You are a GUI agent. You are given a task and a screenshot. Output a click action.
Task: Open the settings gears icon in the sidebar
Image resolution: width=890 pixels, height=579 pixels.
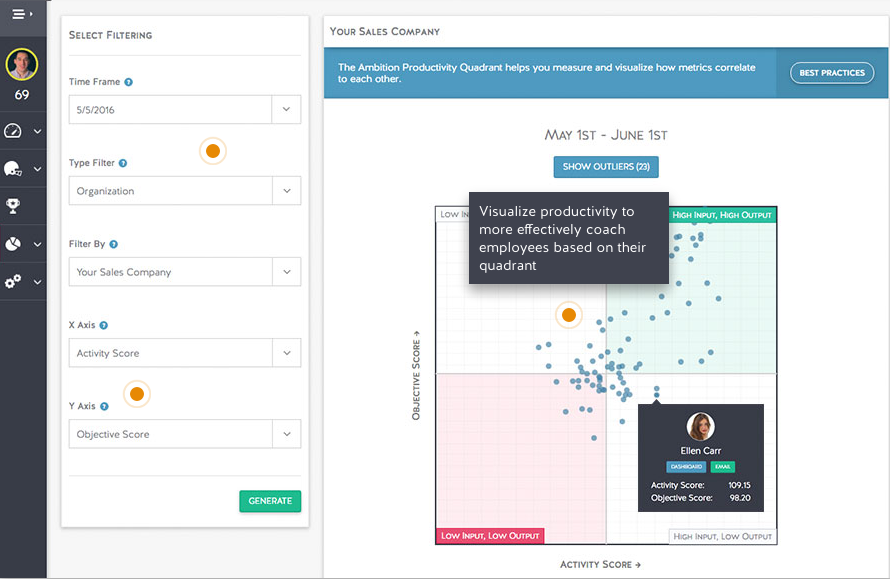14,282
